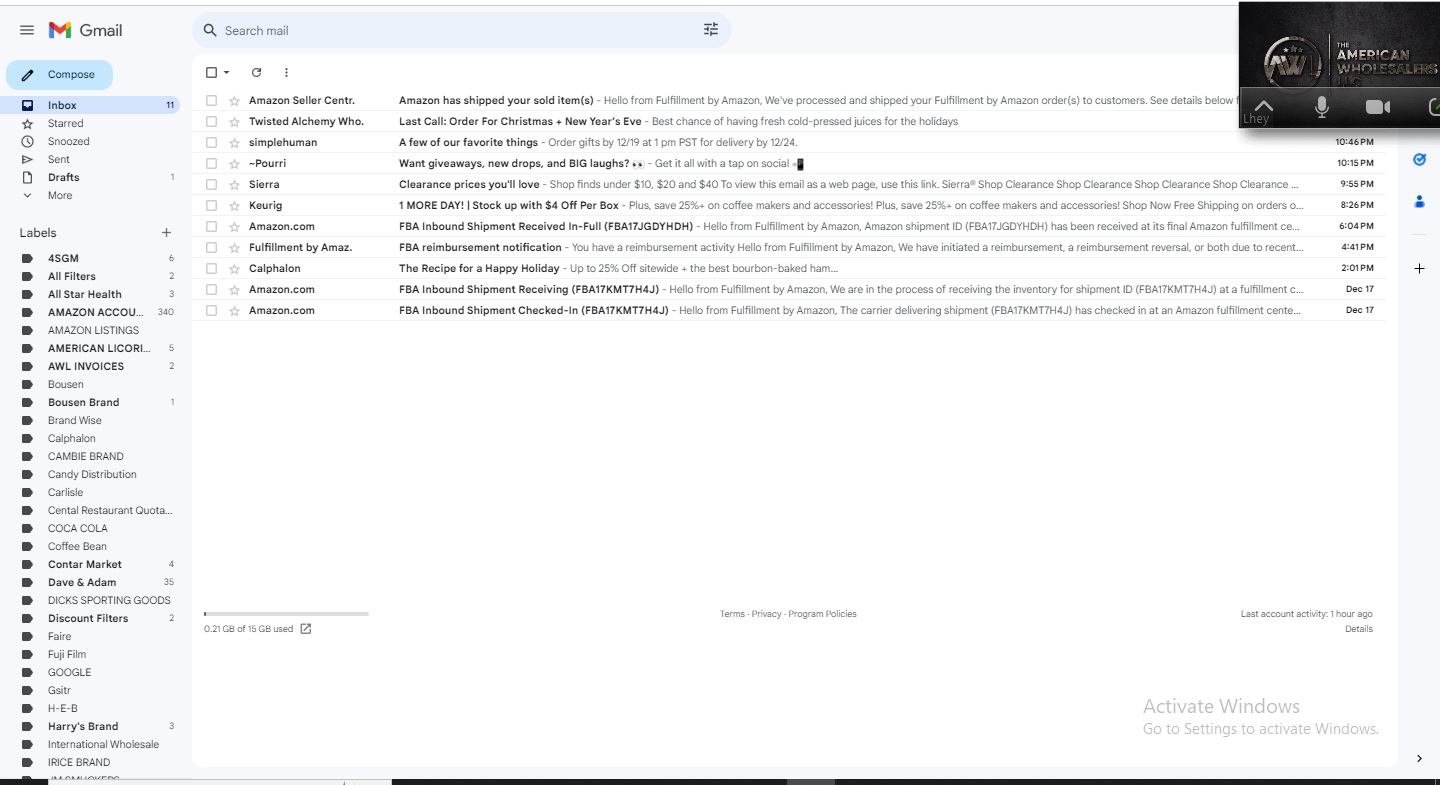Open the Tasks side panel

1419,159
